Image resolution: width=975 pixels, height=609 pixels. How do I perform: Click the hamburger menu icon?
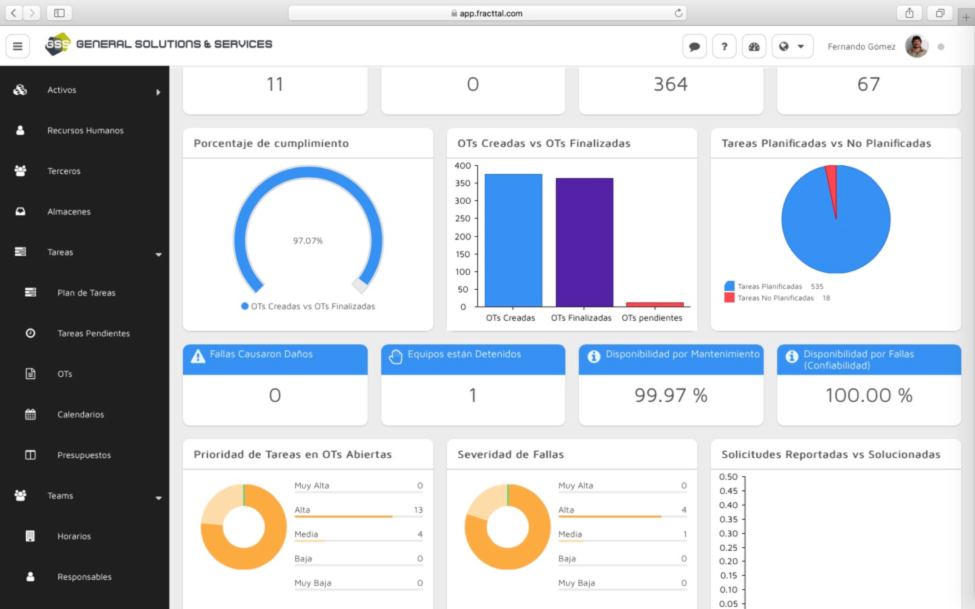(x=18, y=46)
